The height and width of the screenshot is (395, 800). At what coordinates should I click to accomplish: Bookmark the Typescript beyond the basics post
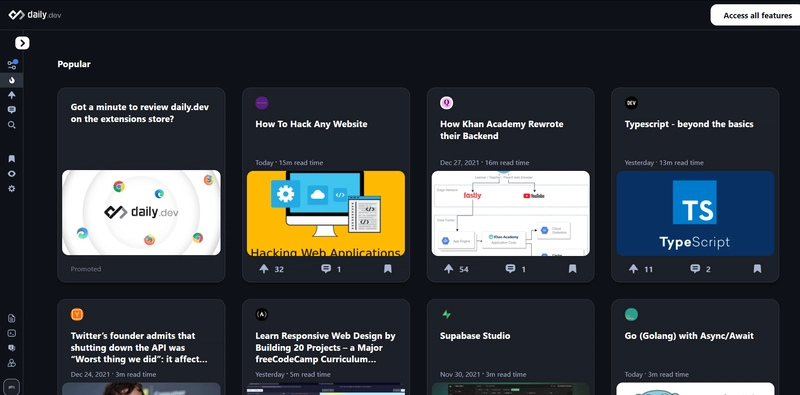[757, 269]
